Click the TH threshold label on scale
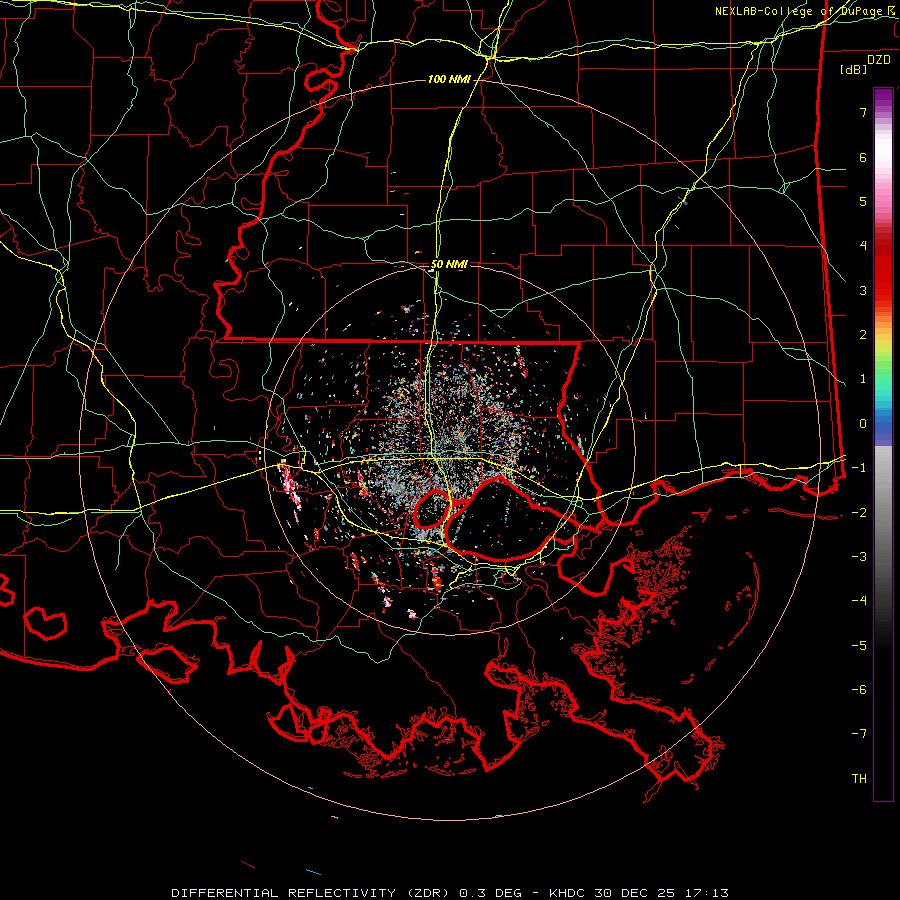Screen dimensions: 900x900 click(859, 779)
